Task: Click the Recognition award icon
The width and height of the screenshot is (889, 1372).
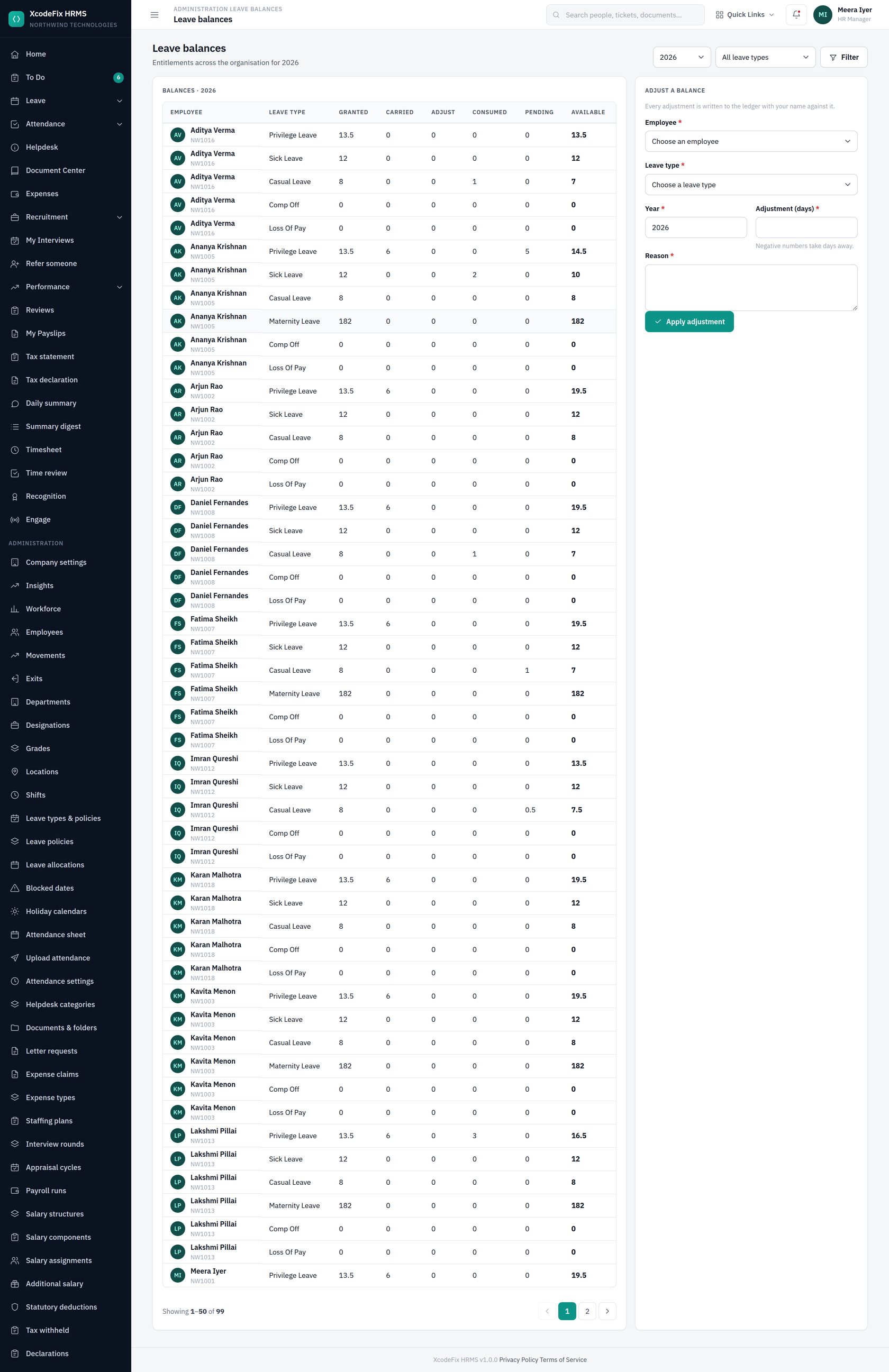Action: (15, 496)
